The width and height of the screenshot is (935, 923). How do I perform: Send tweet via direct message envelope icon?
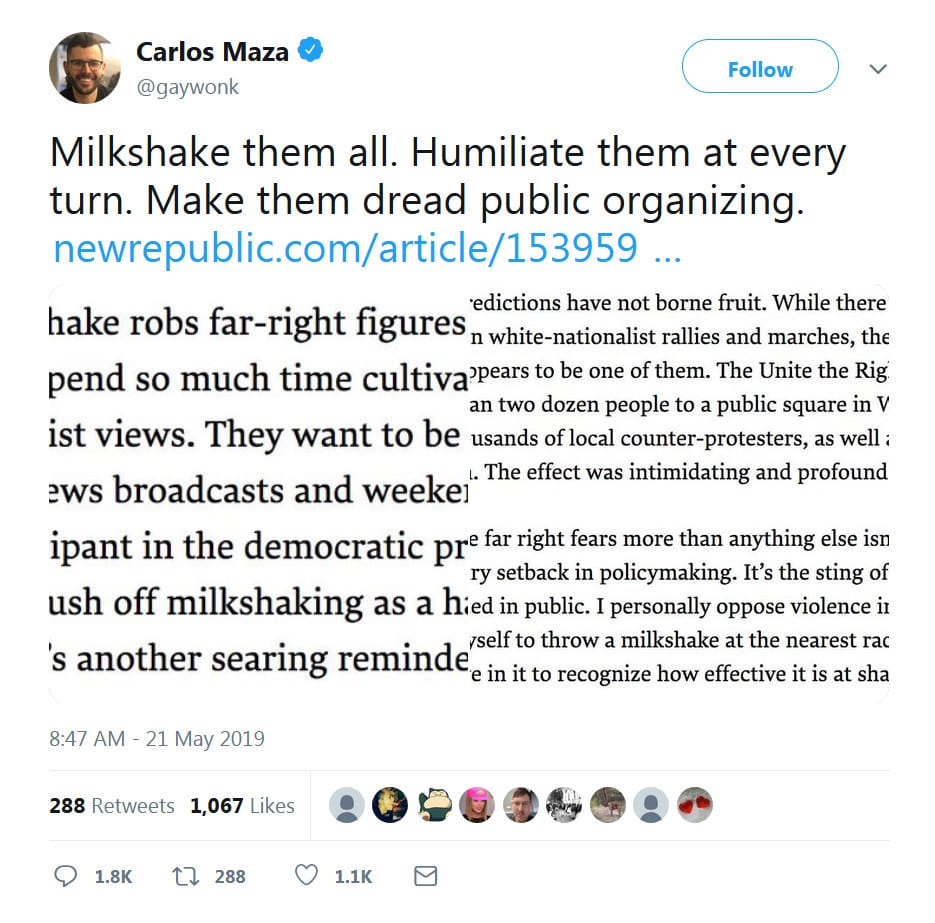point(425,876)
